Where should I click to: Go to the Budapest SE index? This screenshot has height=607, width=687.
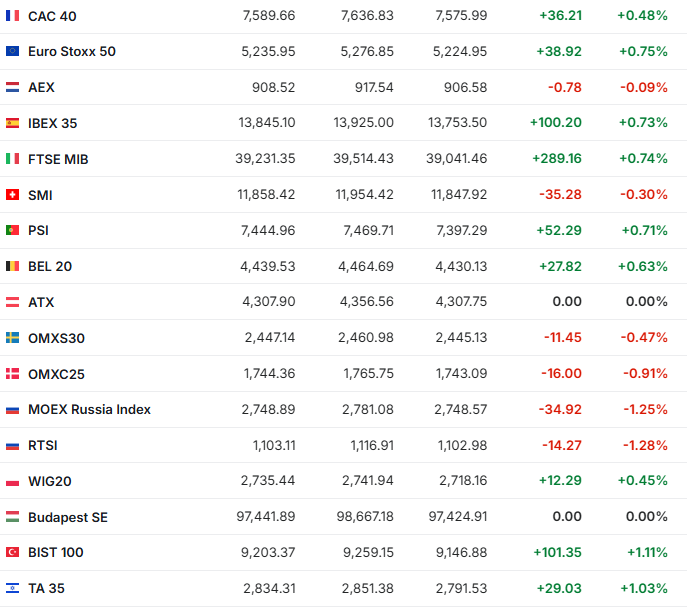pyautogui.click(x=68, y=517)
